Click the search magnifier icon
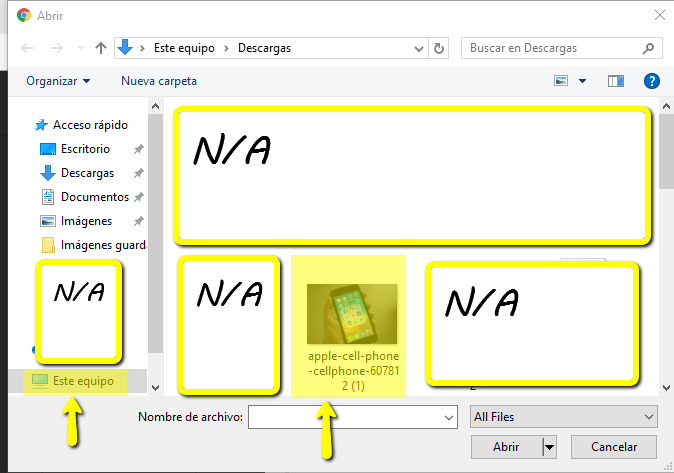The width and height of the screenshot is (674, 473). click(x=648, y=48)
